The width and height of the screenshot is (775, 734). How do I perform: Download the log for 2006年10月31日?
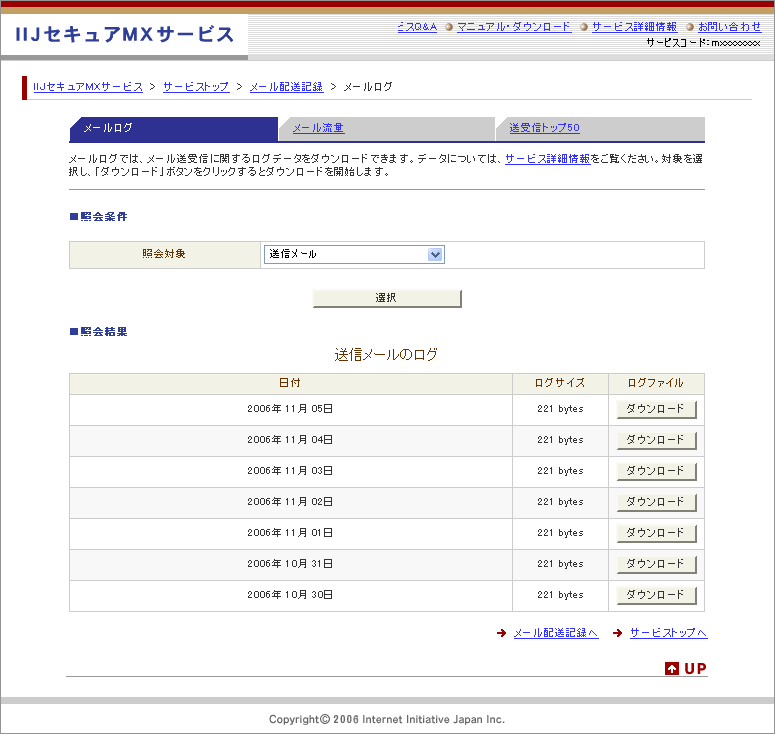(656, 564)
